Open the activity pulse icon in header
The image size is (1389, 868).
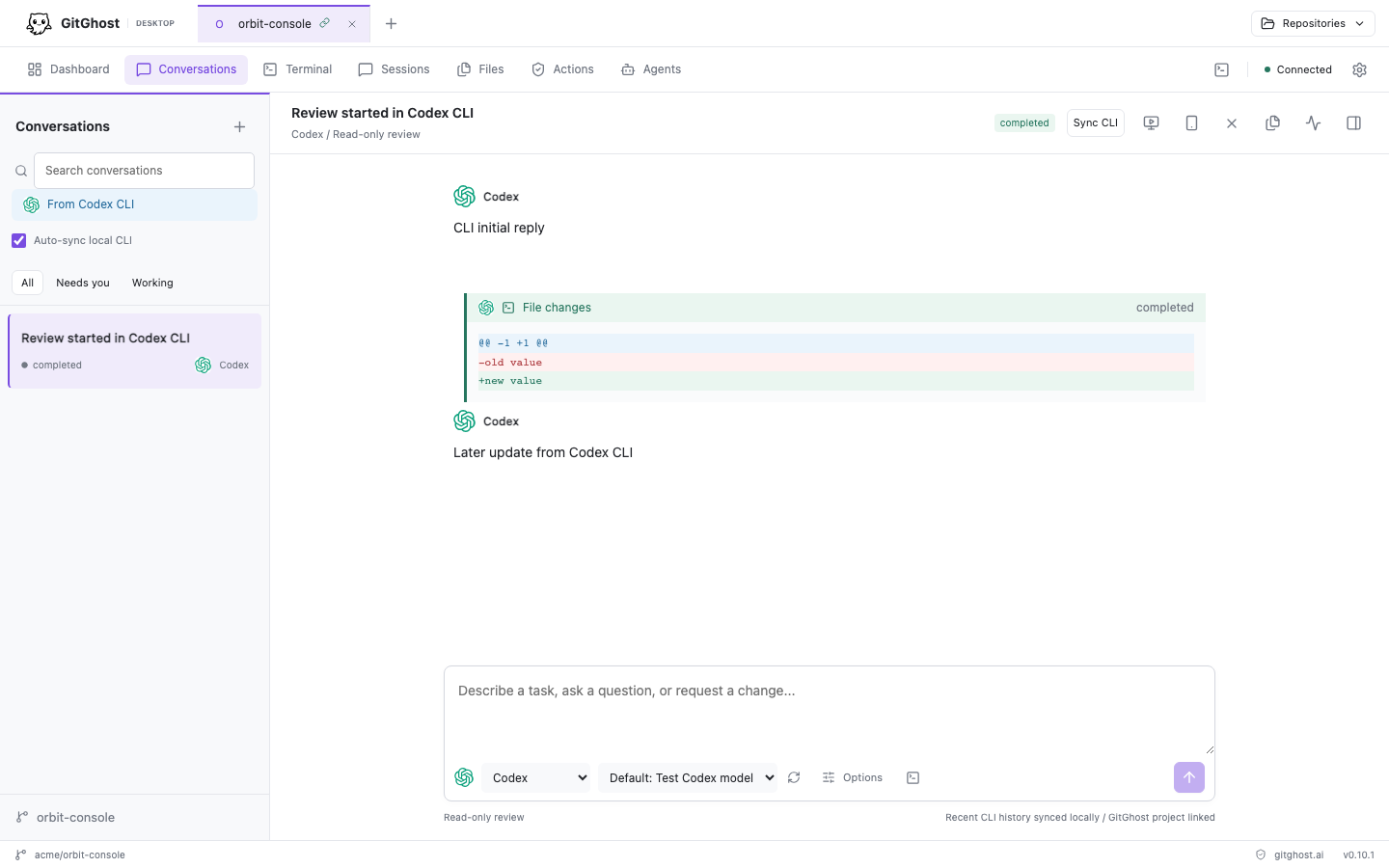(x=1313, y=122)
